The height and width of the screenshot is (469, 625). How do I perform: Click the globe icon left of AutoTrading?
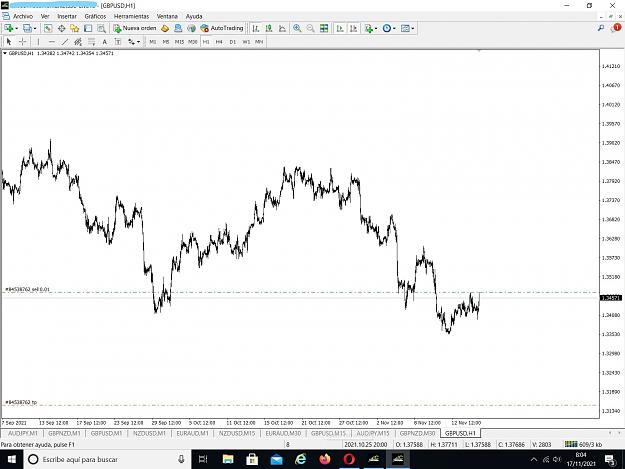click(x=191, y=28)
